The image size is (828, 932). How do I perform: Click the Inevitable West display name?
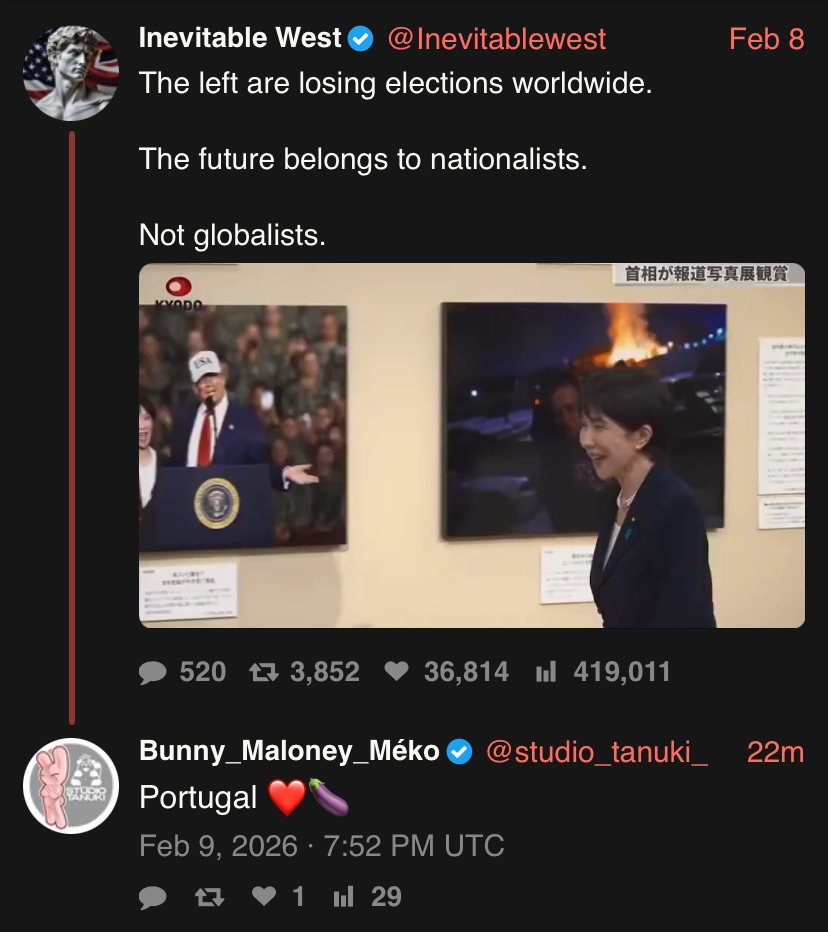[x=240, y=39]
